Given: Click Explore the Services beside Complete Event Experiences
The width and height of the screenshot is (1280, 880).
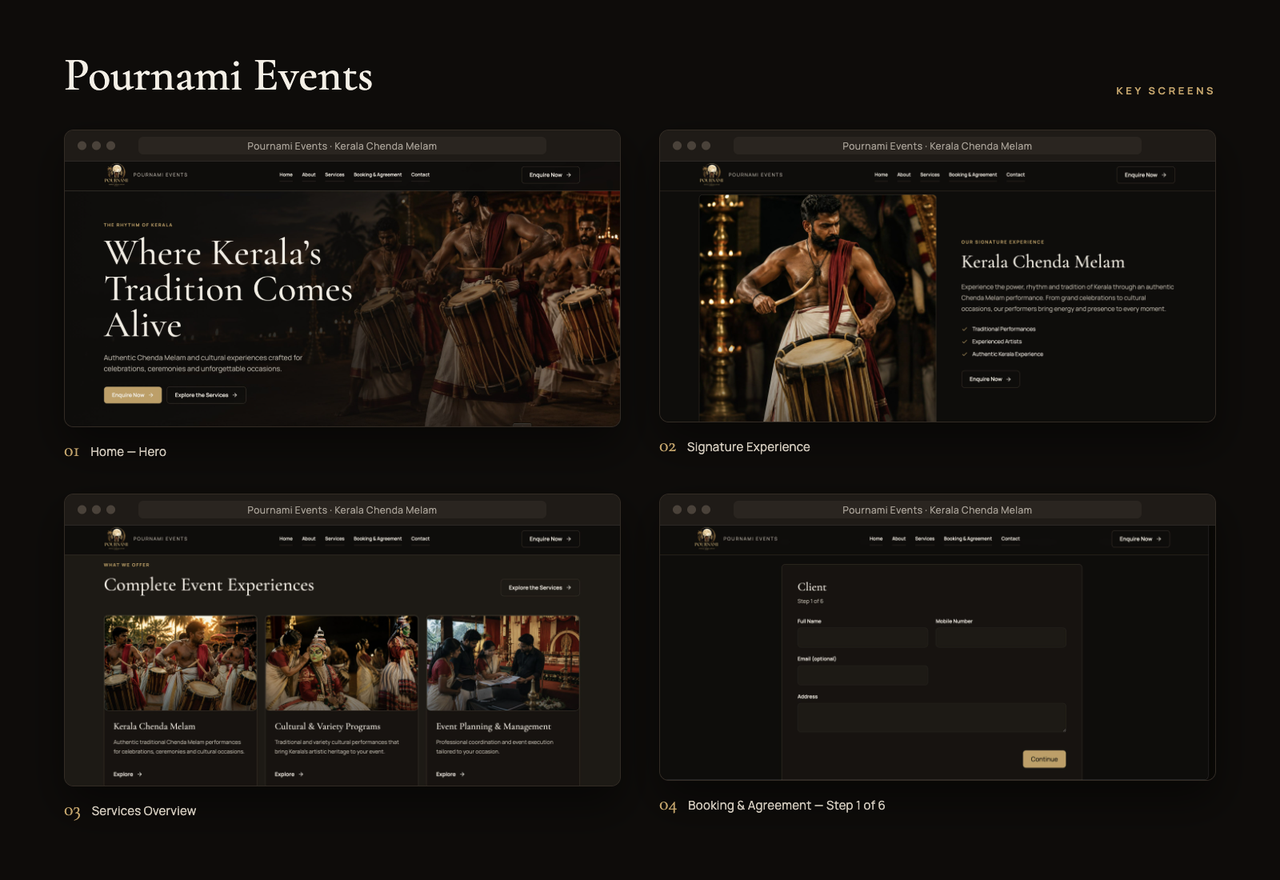Looking at the screenshot, I should [540, 588].
